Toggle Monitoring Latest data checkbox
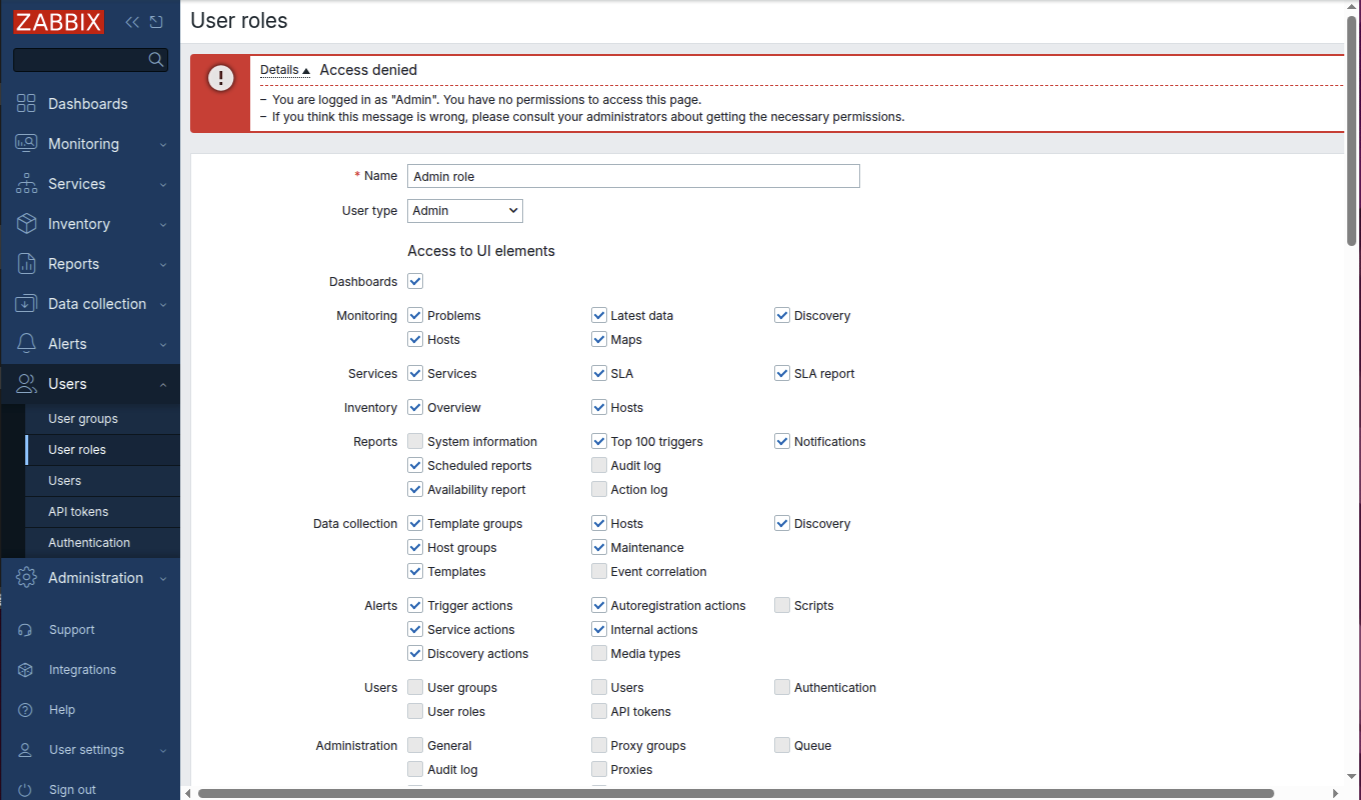This screenshot has width=1361, height=800. 599,316
